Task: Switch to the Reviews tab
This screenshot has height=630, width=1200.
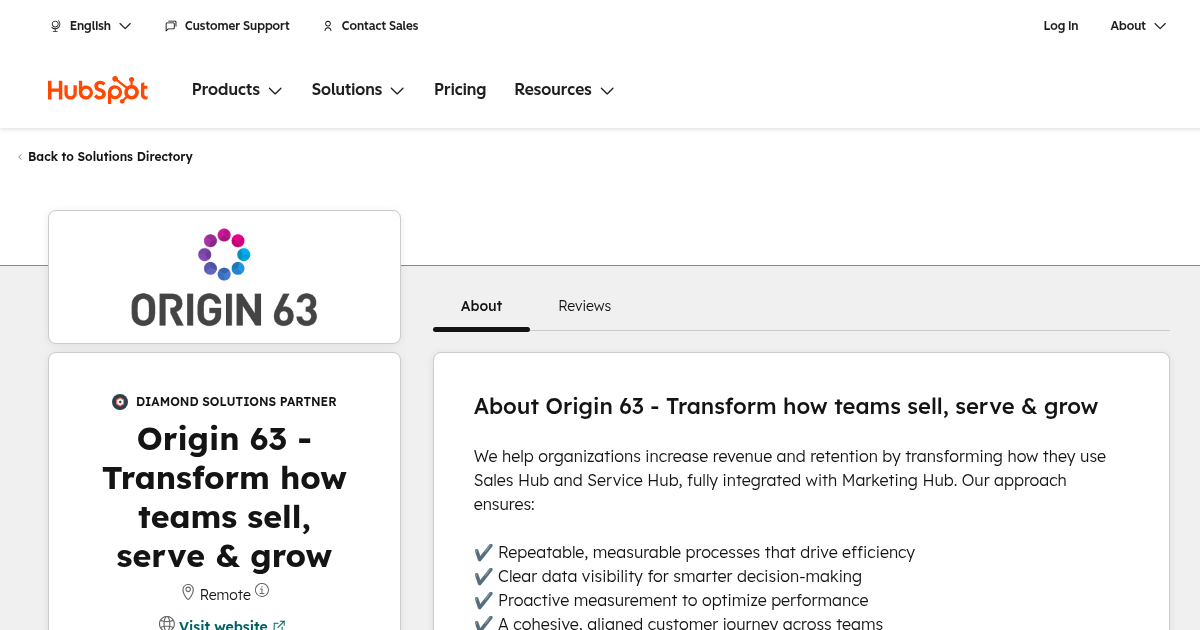Action: [x=585, y=306]
